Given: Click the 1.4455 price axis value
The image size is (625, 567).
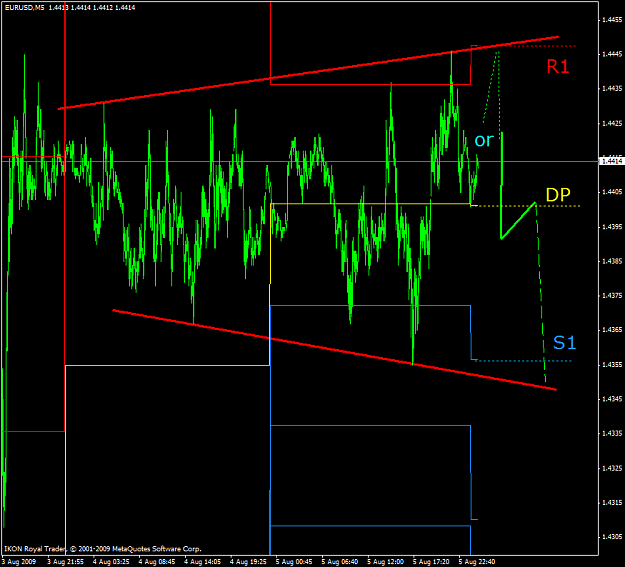Looking at the screenshot, I should tap(612, 19).
